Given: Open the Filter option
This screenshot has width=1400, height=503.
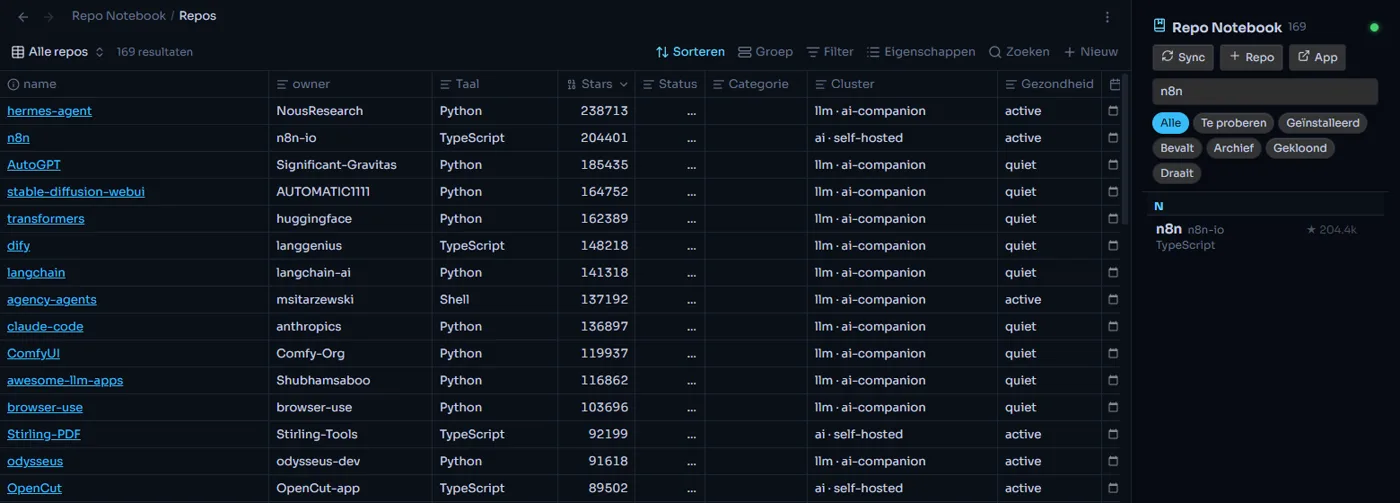Looking at the screenshot, I should click(830, 52).
